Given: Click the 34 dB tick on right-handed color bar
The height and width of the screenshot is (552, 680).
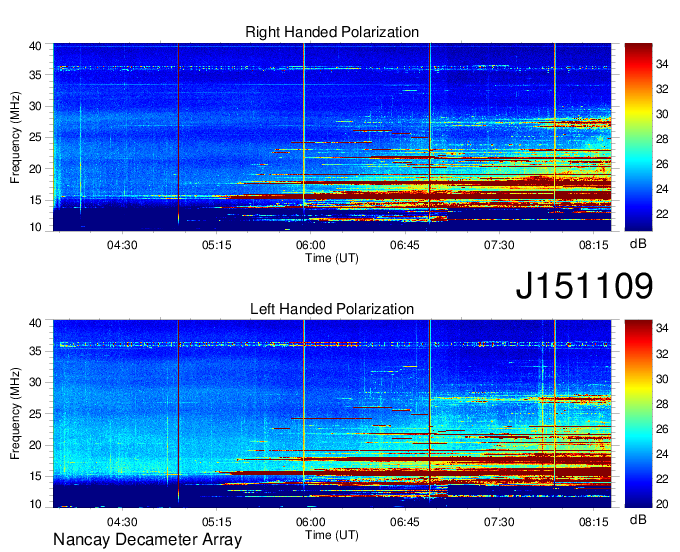Looking at the screenshot, I should pyautogui.click(x=662, y=64).
